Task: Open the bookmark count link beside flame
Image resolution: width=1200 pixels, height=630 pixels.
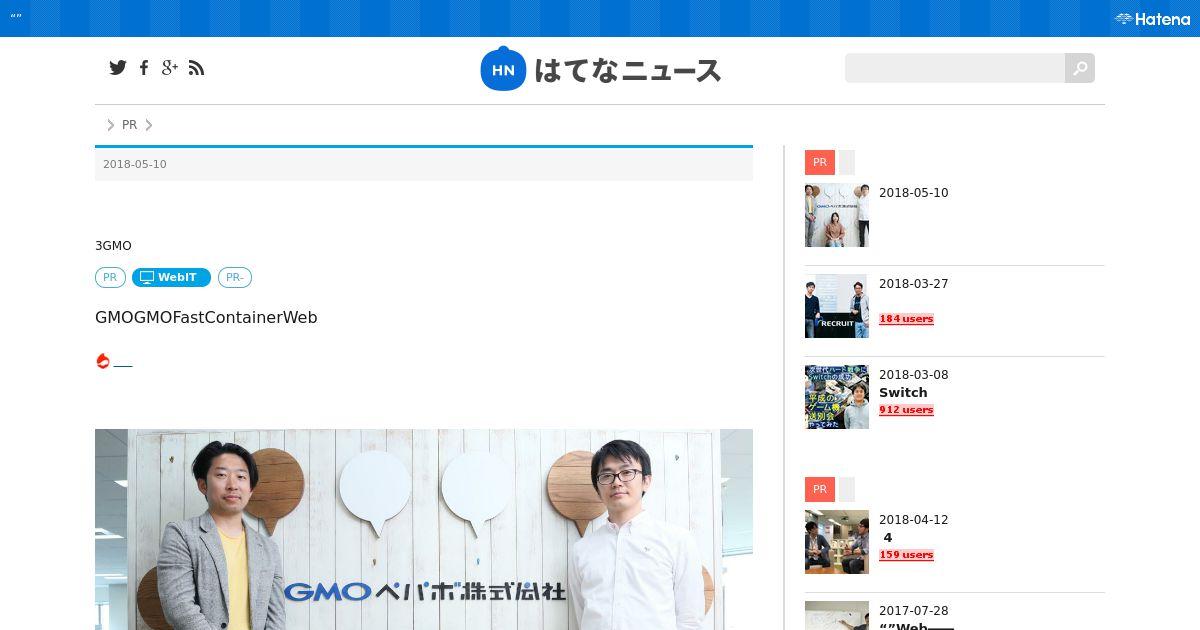Action: click(123, 362)
